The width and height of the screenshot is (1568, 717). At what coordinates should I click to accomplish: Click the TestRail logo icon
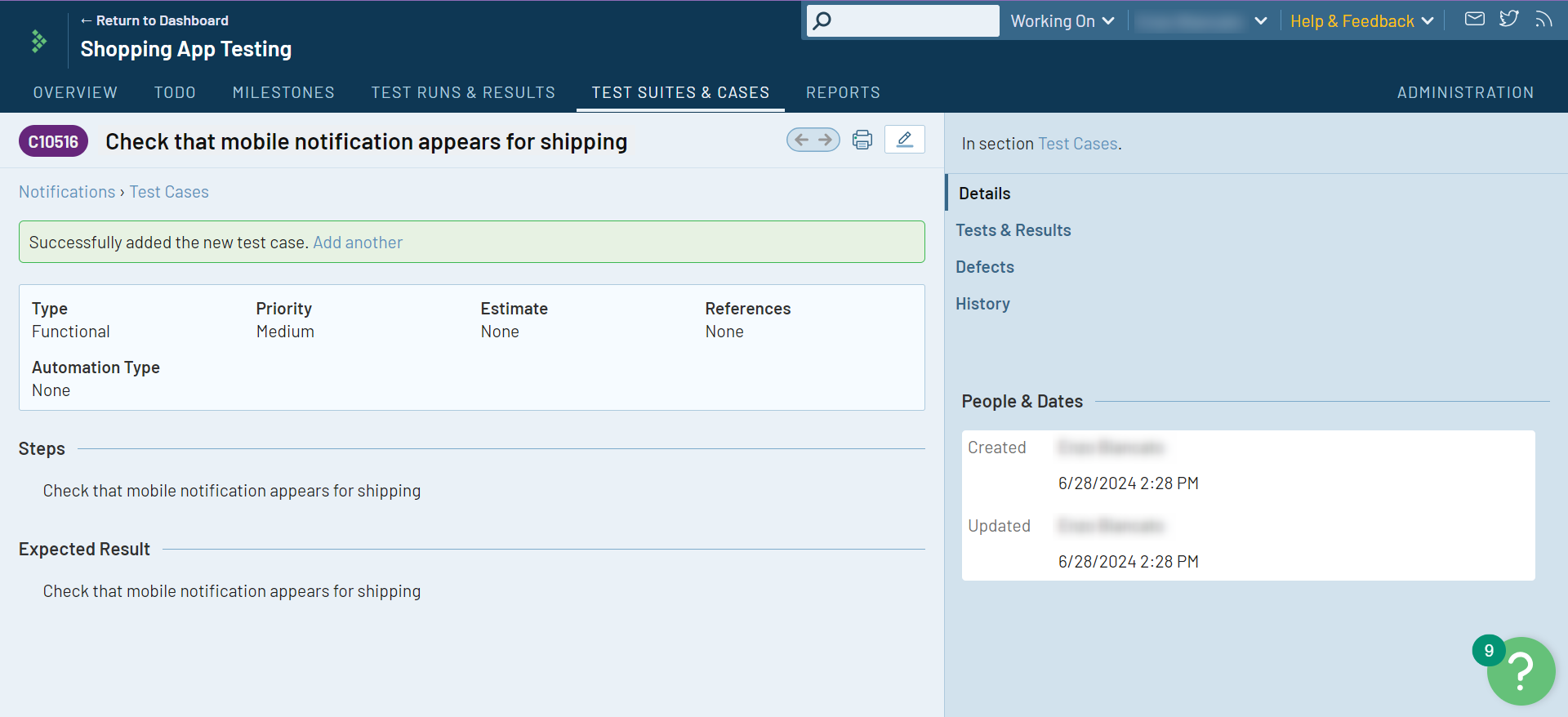pos(38,41)
